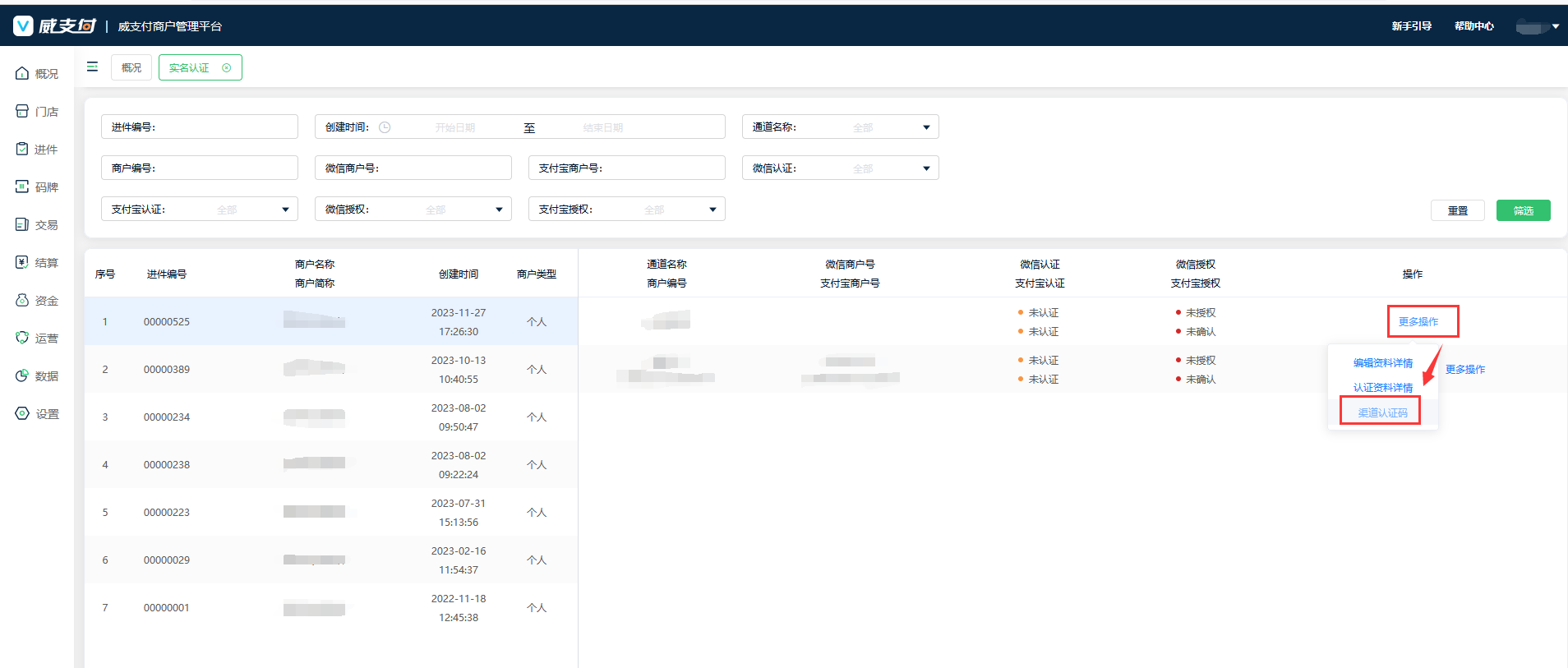Open the user account dropdown arrow
This screenshot has width=1568, height=668.
[1555, 26]
